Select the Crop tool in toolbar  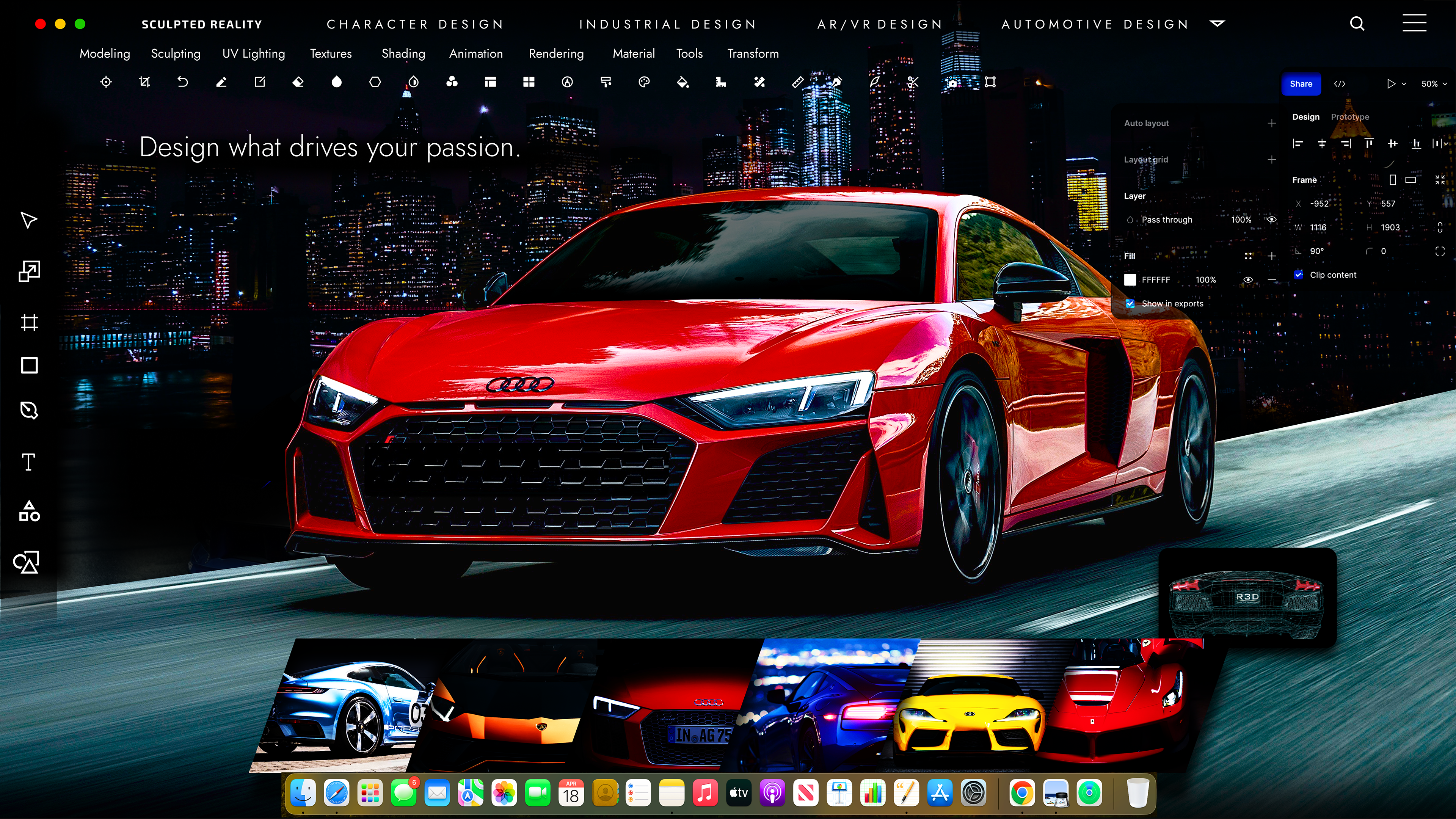(x=144, y=82)
